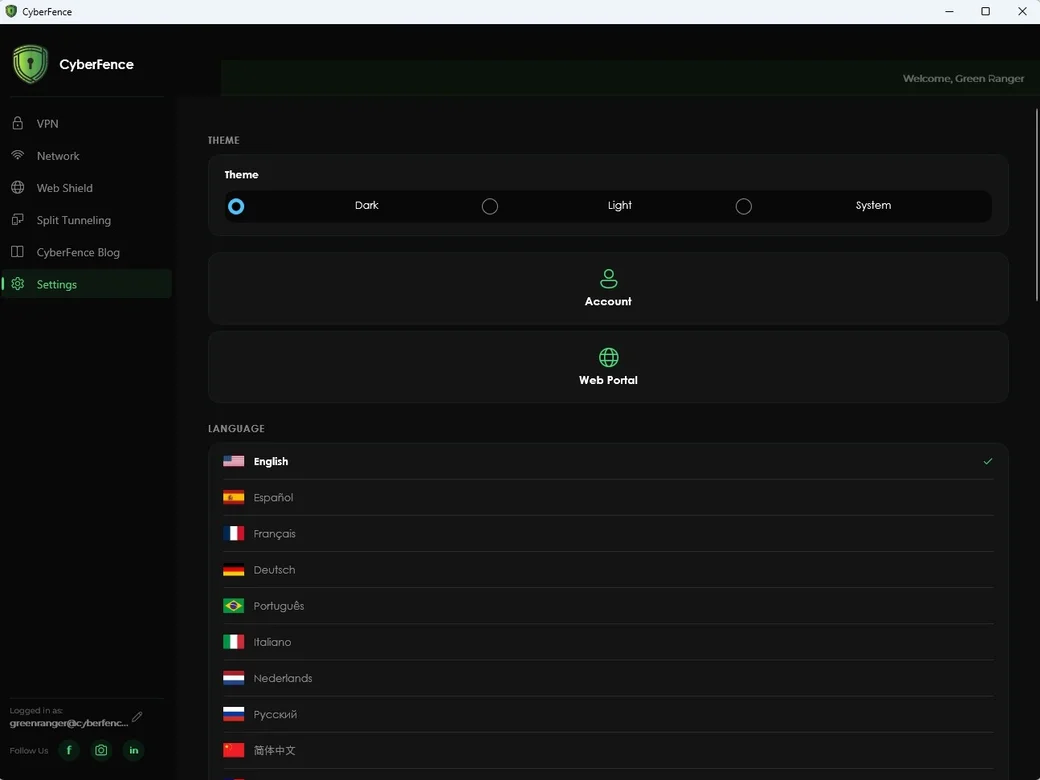Maximize the CyberFence window

[x=986, y=11]
